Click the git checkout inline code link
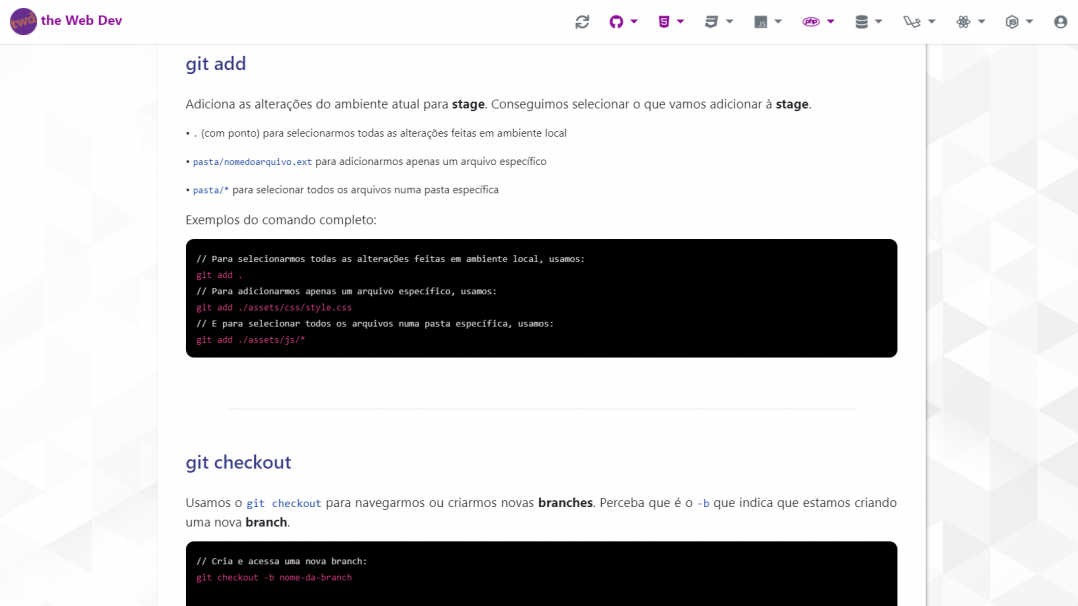 283,503
